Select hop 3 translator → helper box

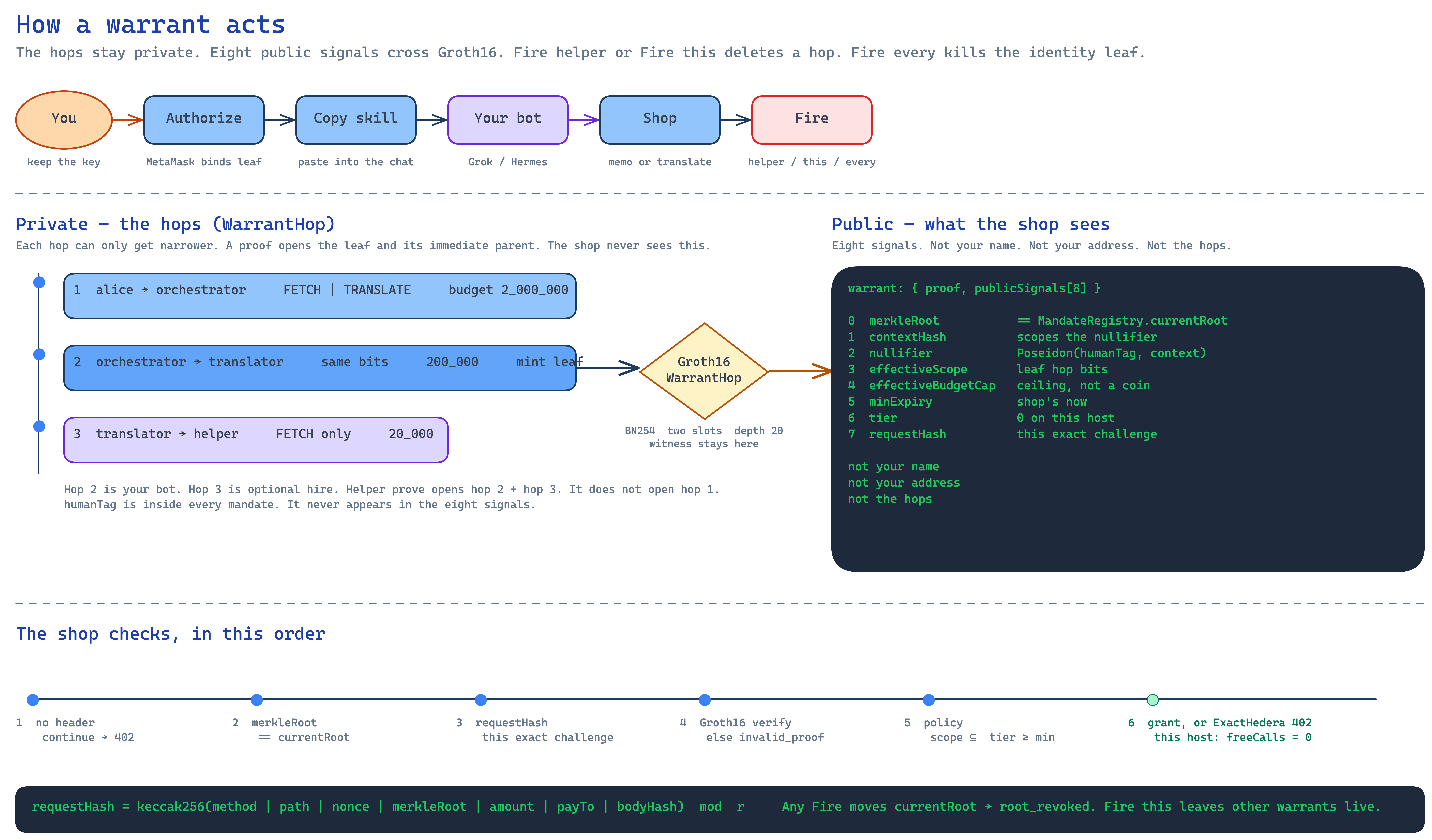tap(256, 440)
